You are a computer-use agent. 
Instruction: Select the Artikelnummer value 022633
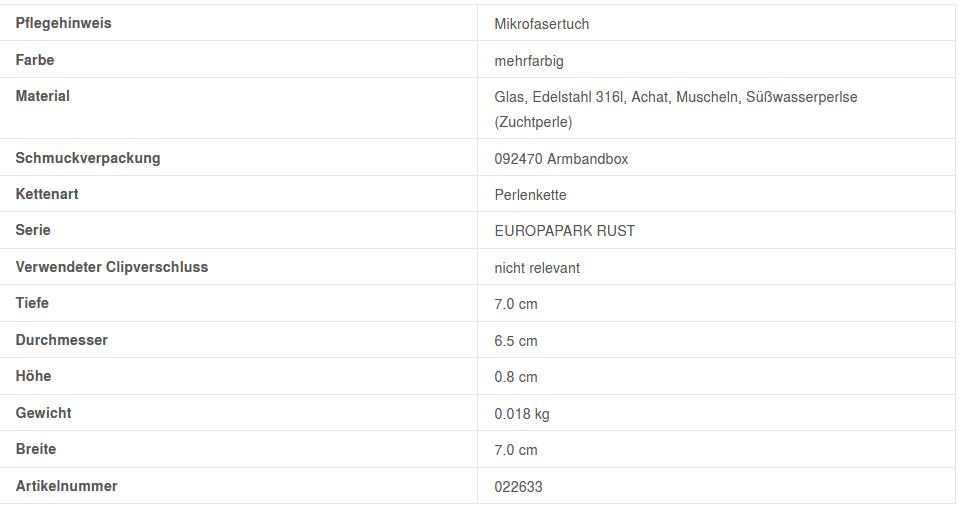pyautogui.click(x=519, y=487)
